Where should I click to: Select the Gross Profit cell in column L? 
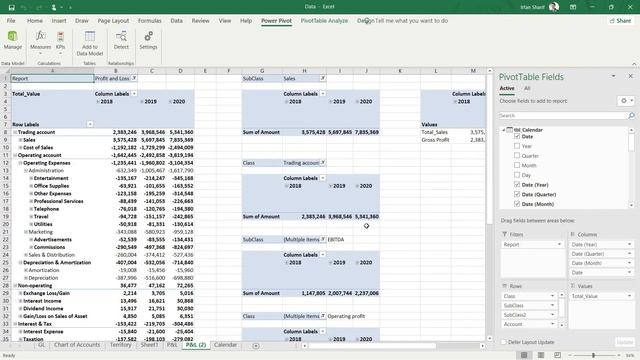coord(436,140)
